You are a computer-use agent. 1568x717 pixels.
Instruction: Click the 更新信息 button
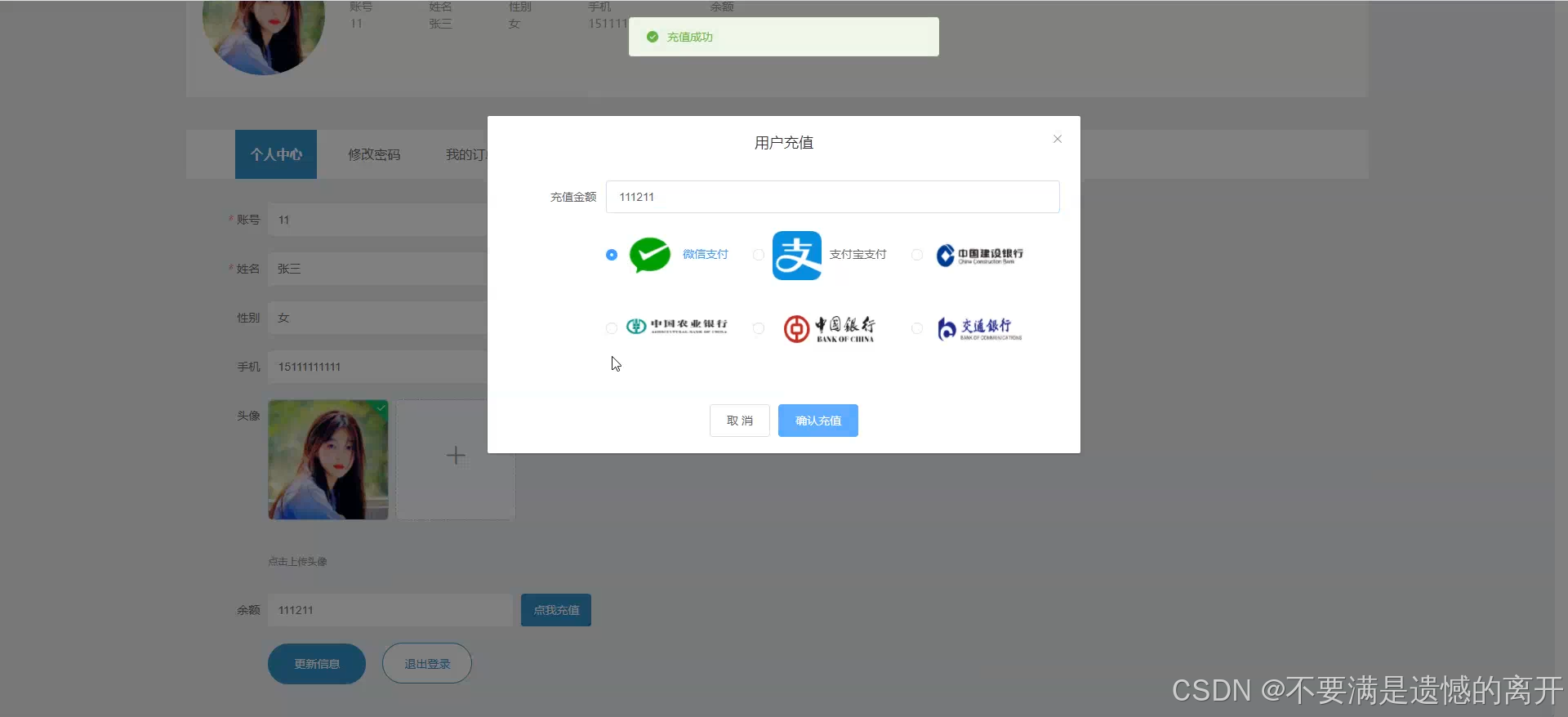(x=317, y=664)
